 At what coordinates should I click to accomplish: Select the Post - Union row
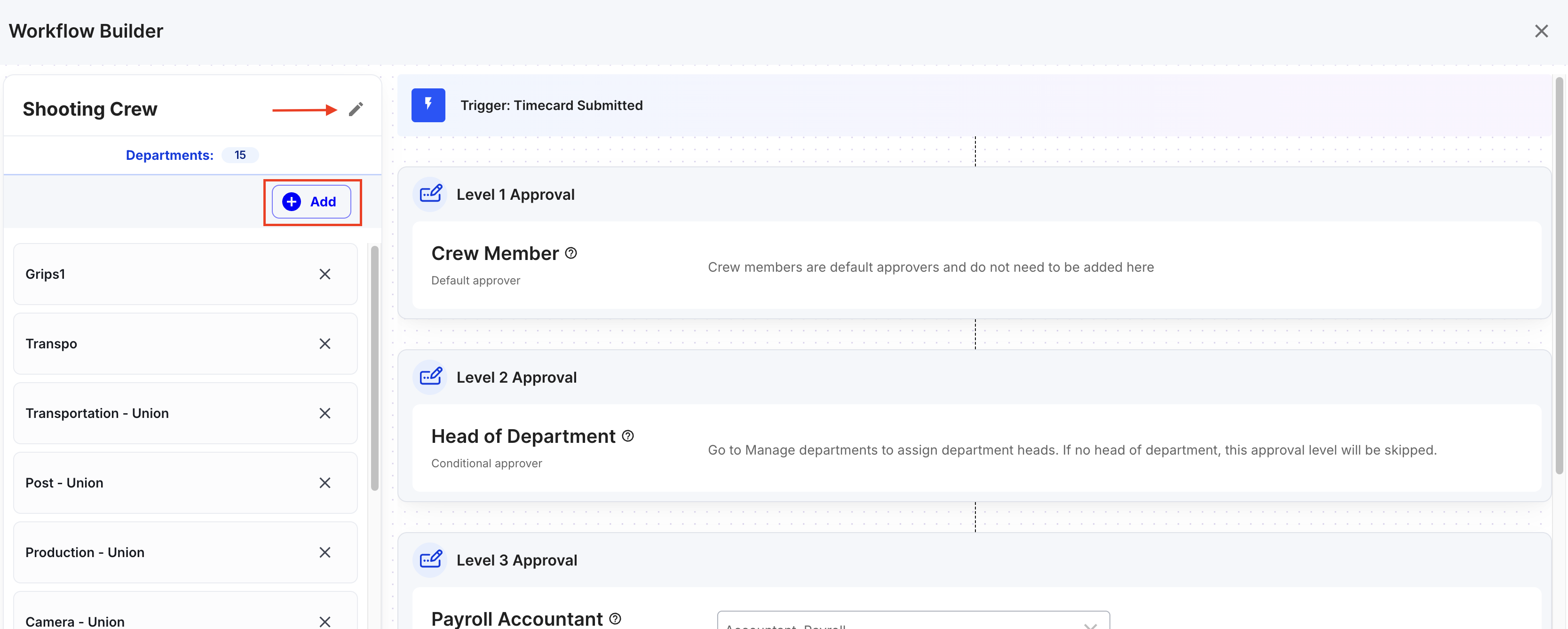185,483
